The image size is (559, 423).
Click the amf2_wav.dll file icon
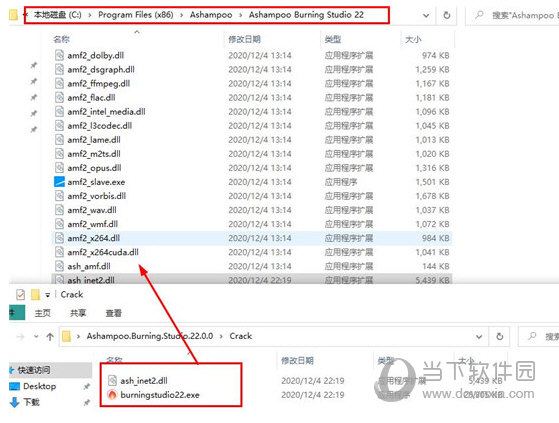pos(59,210)
